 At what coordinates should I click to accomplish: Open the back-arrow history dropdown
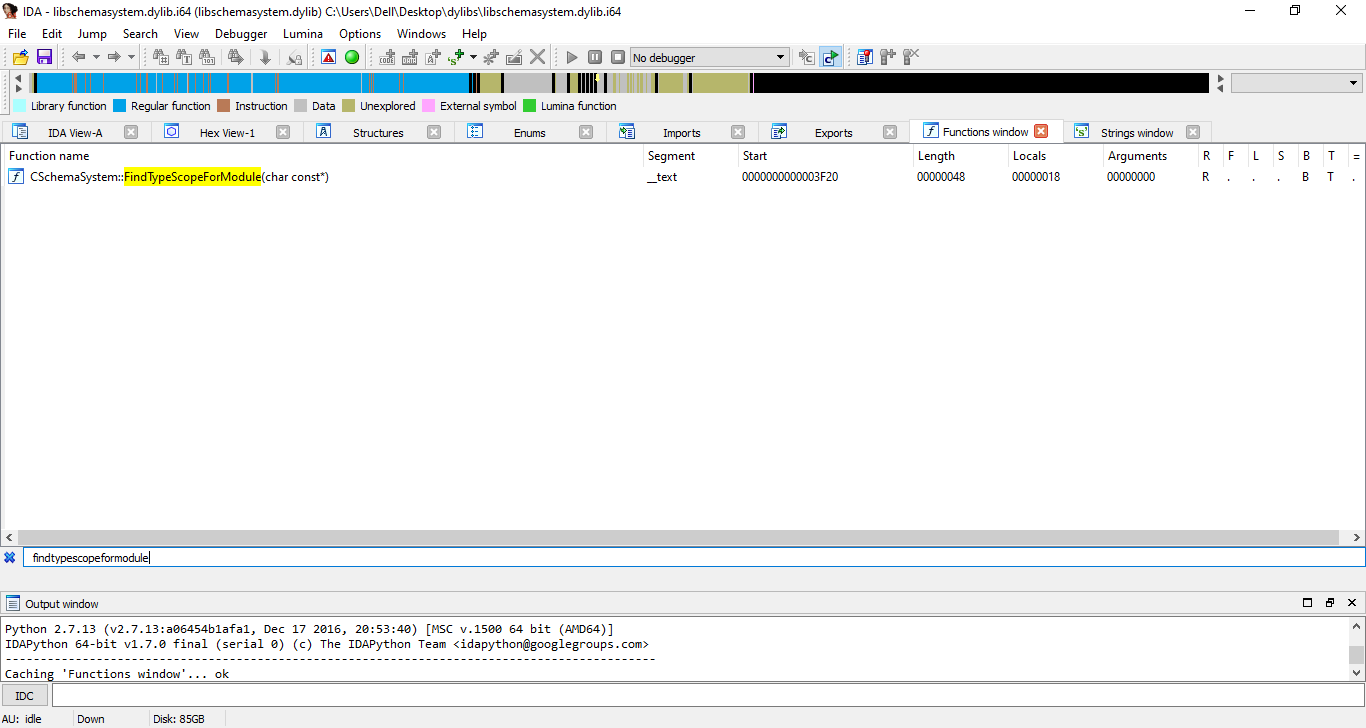96,57
